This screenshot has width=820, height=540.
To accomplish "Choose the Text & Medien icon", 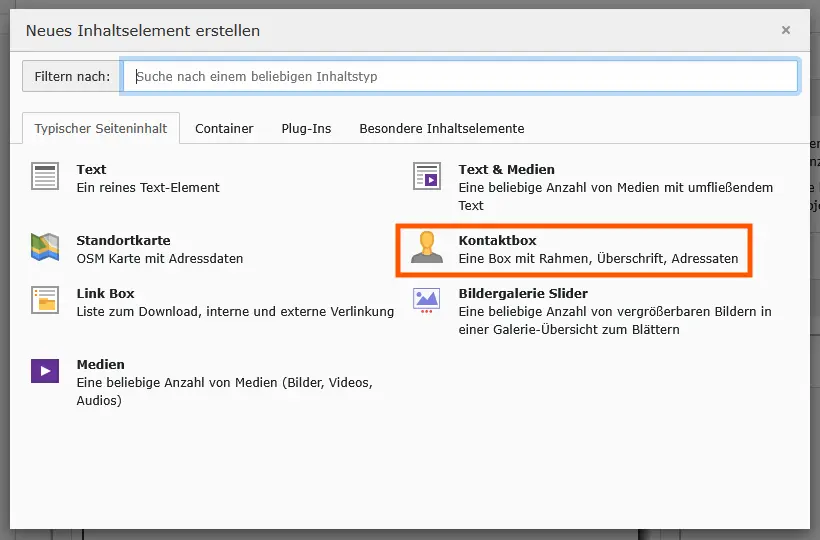I will [427, 176].
